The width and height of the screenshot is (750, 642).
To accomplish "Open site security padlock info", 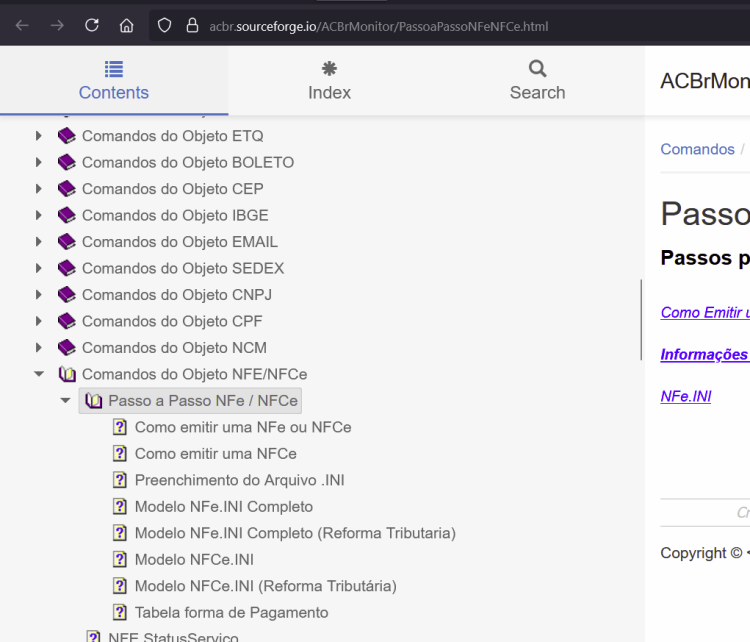I will [192, 25].
